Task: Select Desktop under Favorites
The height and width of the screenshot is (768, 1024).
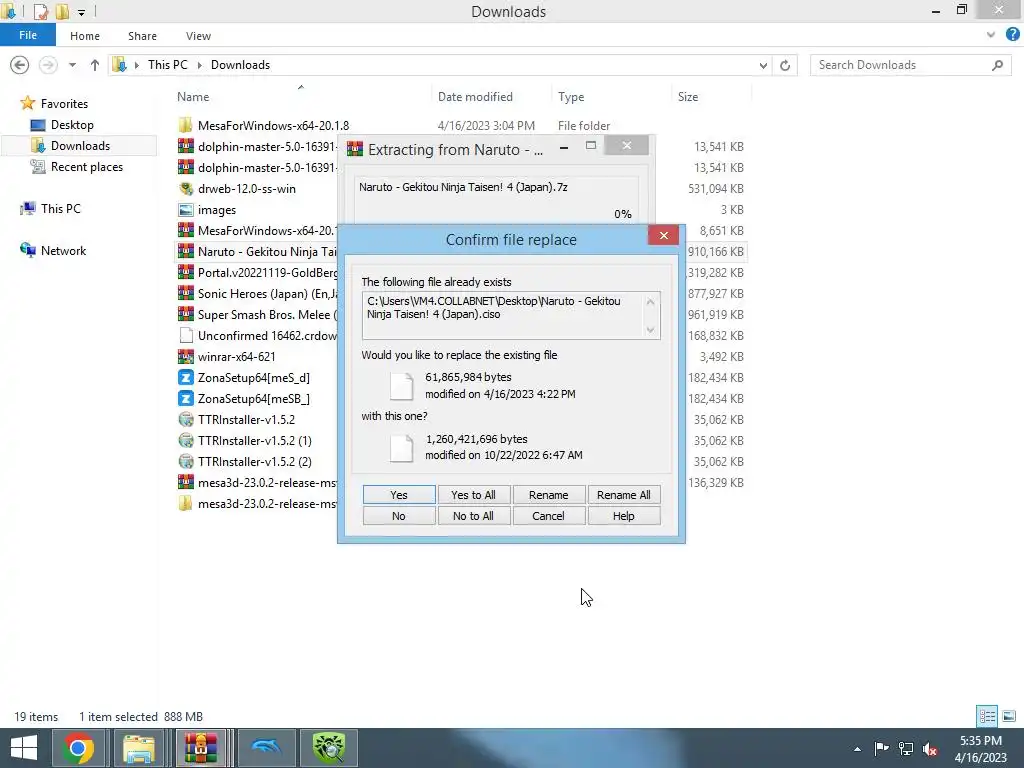Action: [x=72, y=125]
